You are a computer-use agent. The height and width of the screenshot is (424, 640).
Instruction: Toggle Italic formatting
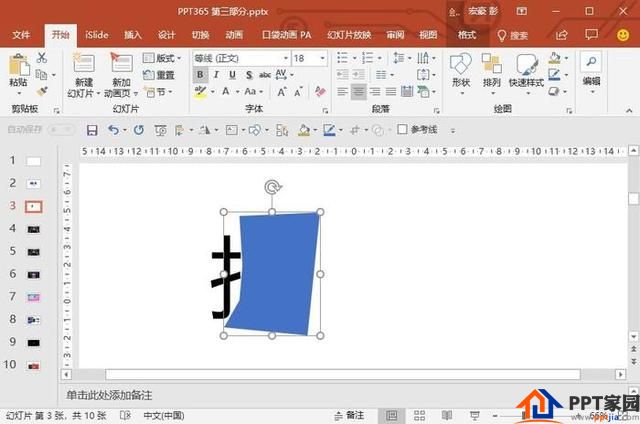216,75
